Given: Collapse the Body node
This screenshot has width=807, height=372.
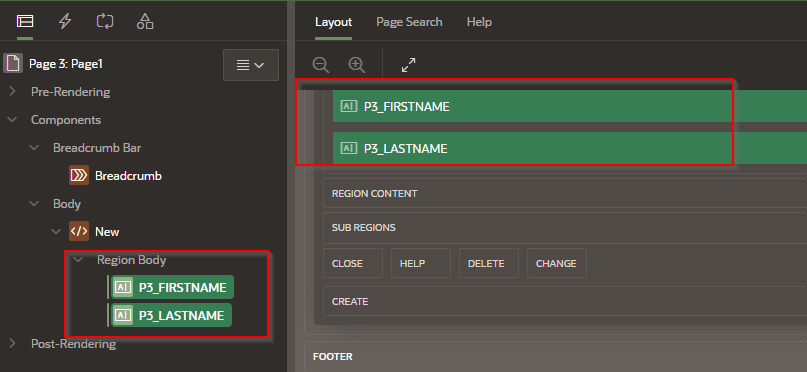Looking at the screenshot, I should (34, 204).
